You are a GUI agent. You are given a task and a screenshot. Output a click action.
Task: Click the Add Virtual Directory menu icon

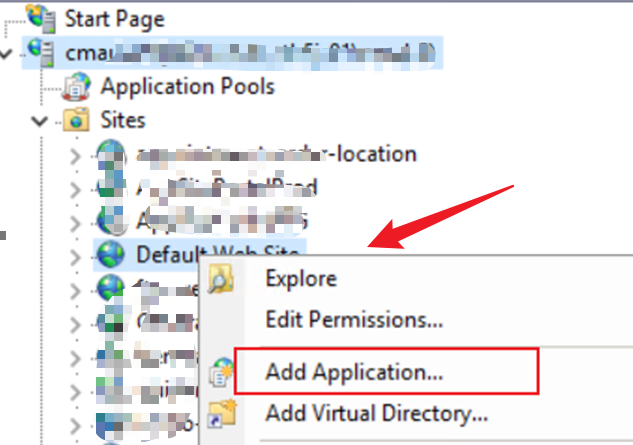point(221,412)
